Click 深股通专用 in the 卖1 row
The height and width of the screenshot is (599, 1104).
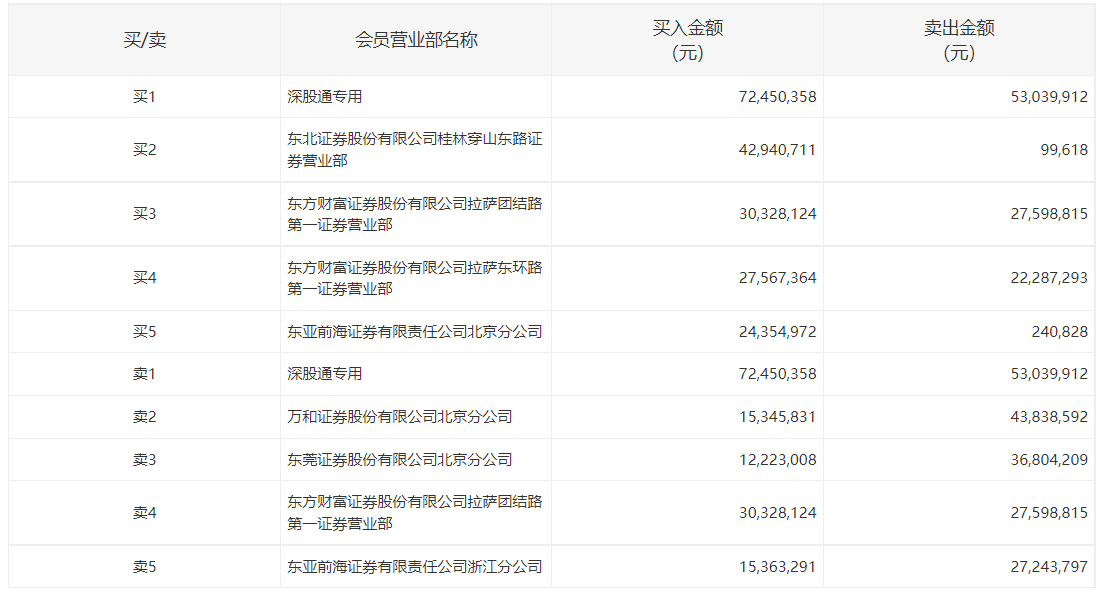click(x=325, y=374)
